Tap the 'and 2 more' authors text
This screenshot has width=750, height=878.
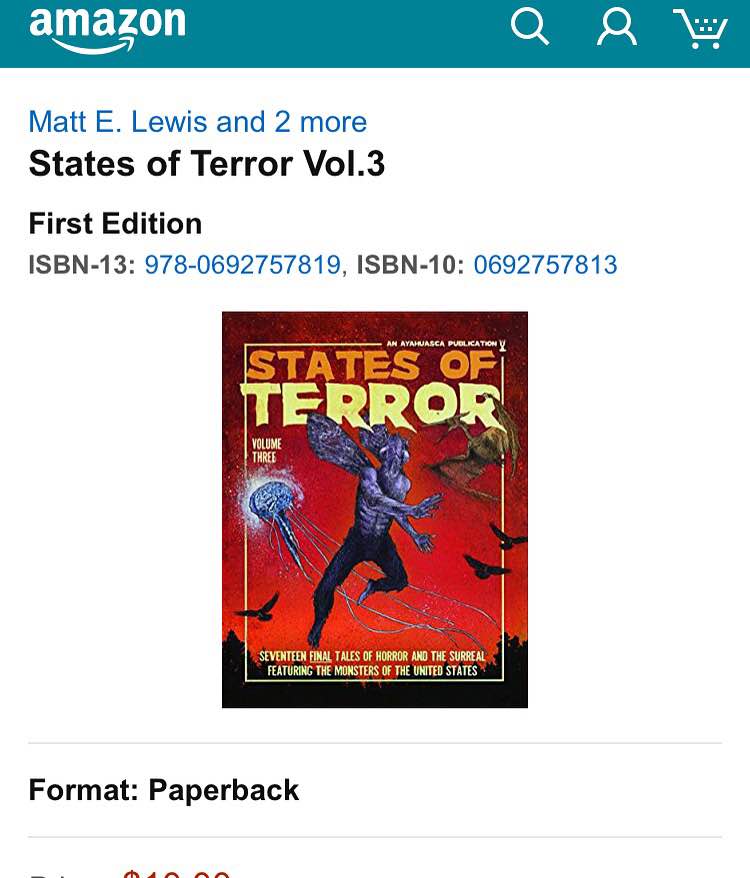[291, 122]
